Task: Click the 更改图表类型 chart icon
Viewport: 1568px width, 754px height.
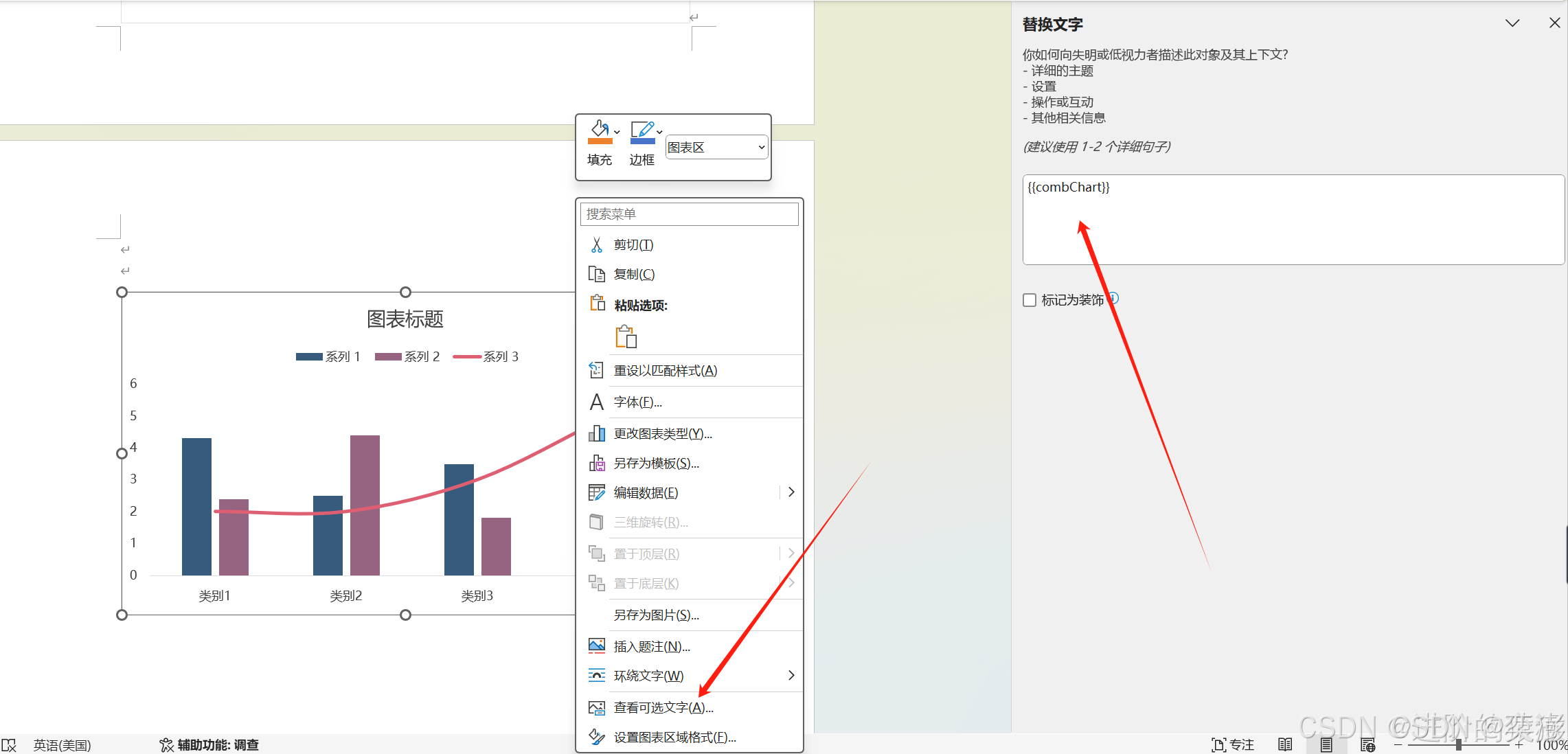Action: pos(597,433)
